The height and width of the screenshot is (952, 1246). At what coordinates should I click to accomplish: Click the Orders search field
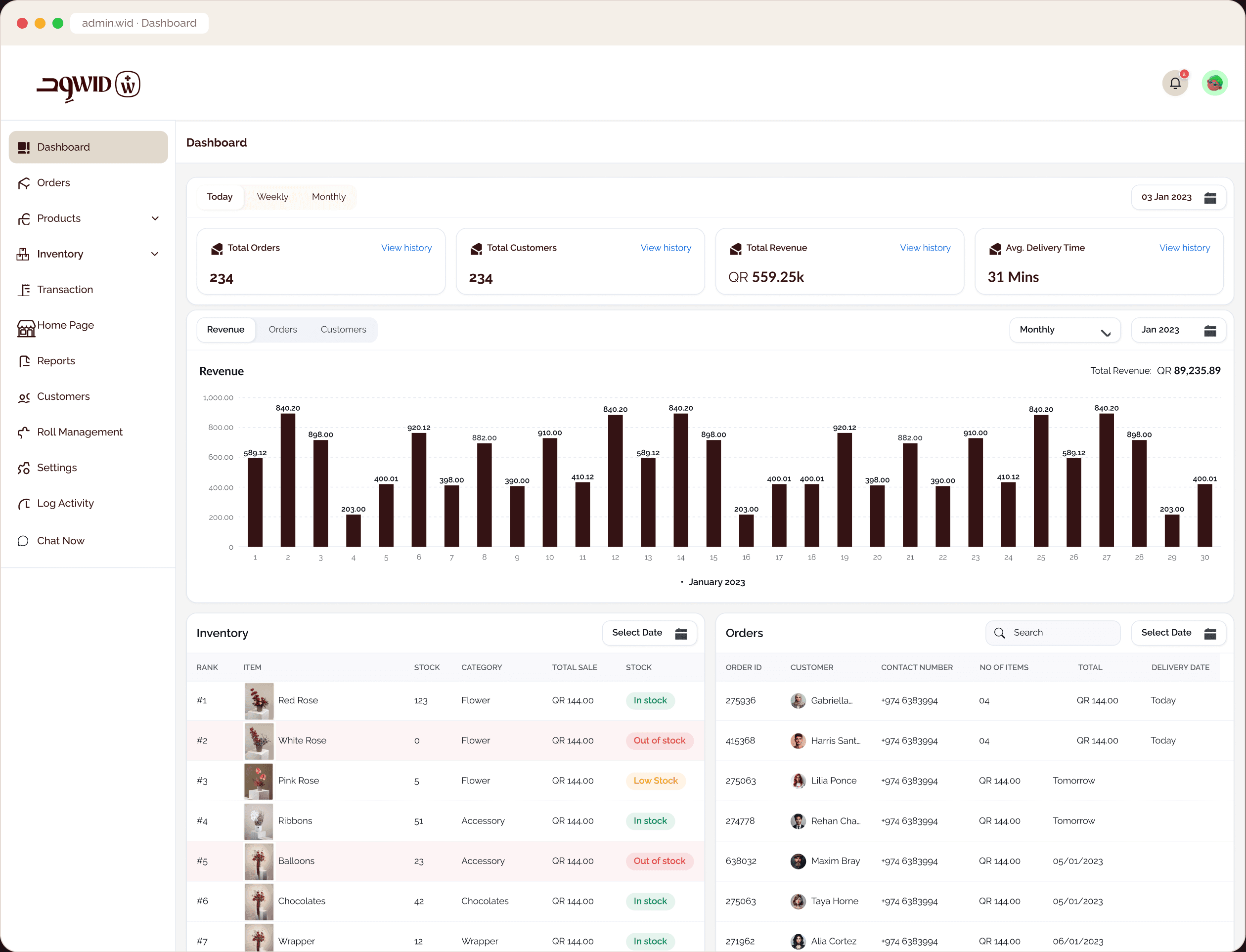point(1053,633)
